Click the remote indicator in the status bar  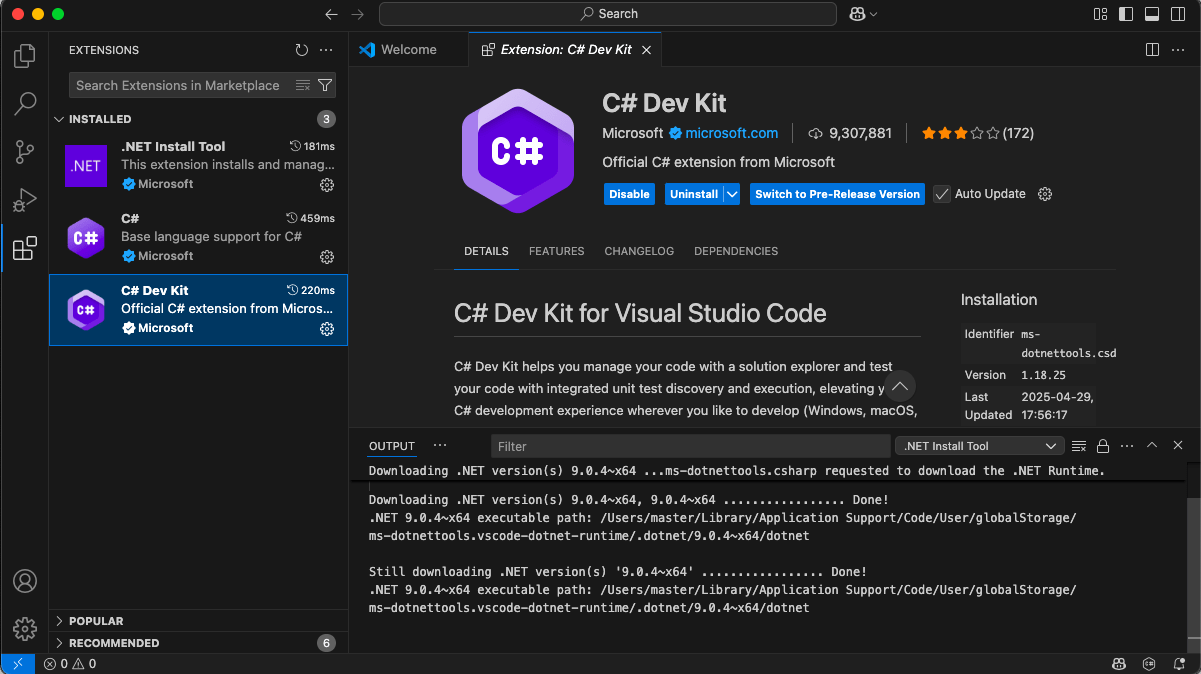click(17, 663)
